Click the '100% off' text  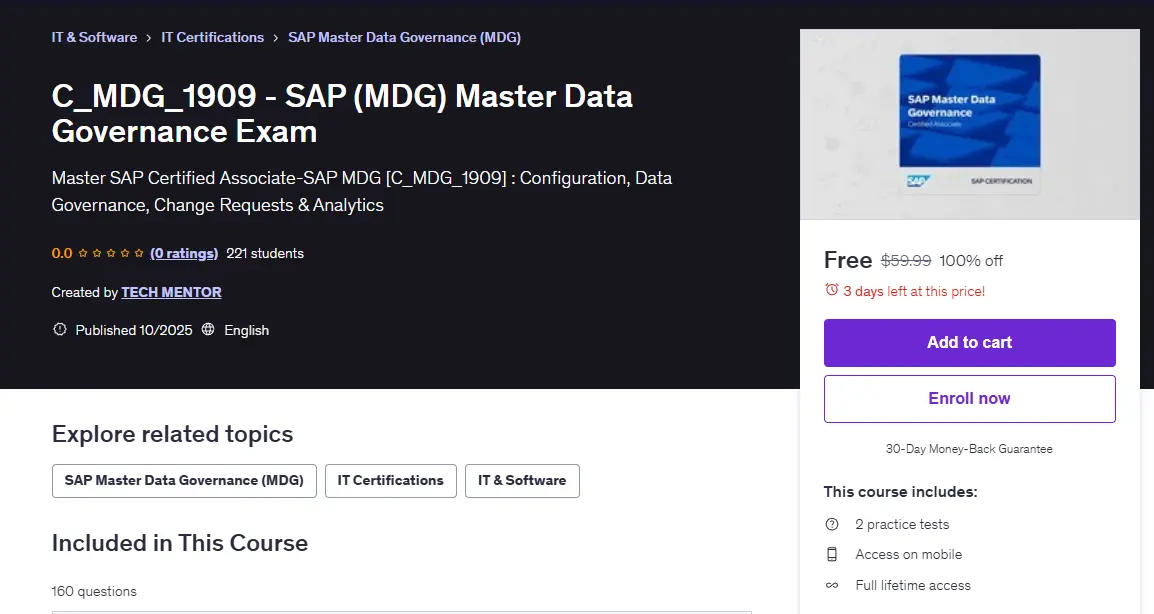971,261
